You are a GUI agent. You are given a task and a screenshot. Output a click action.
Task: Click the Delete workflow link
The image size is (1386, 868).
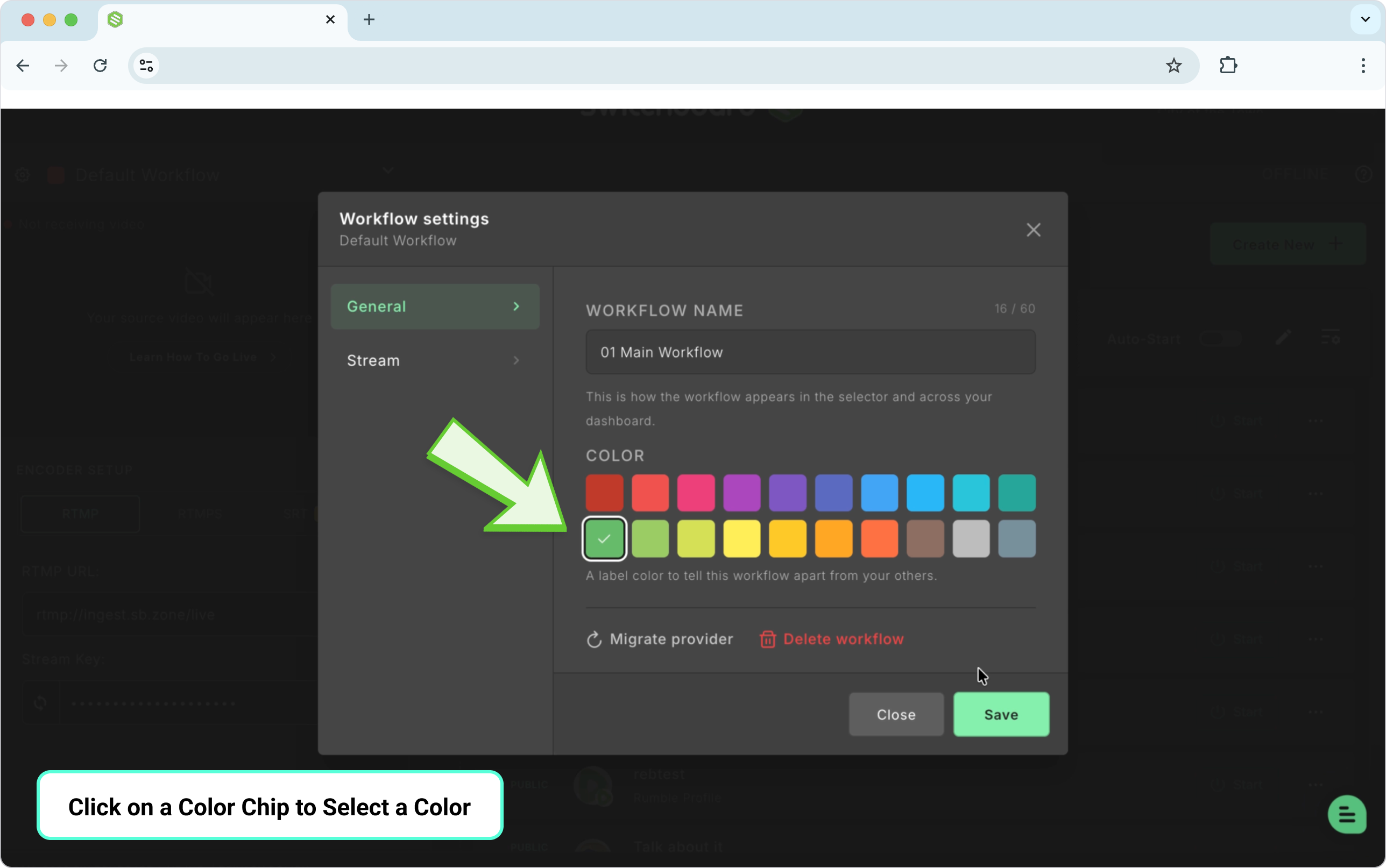831,639
